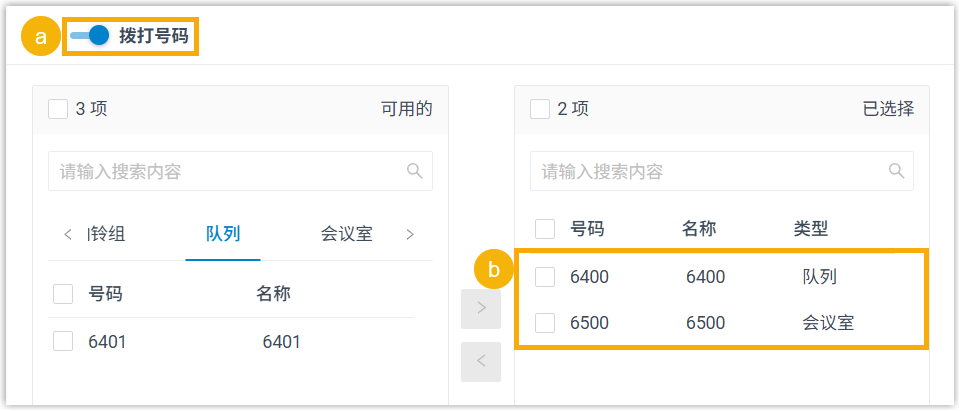This screenshot has width=960, height=411.
Task: Click search icon in selected list
Action: [897, 171]
